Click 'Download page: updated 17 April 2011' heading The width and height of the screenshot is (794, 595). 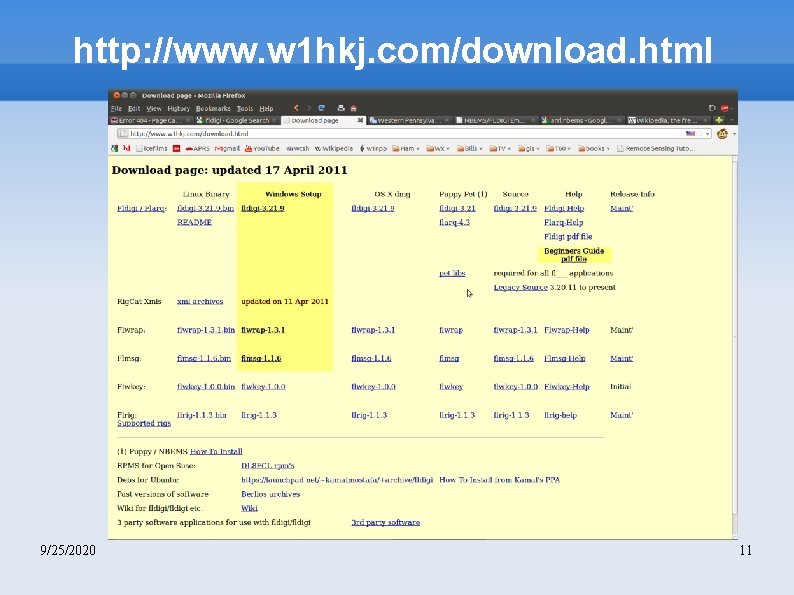point(229,170)
